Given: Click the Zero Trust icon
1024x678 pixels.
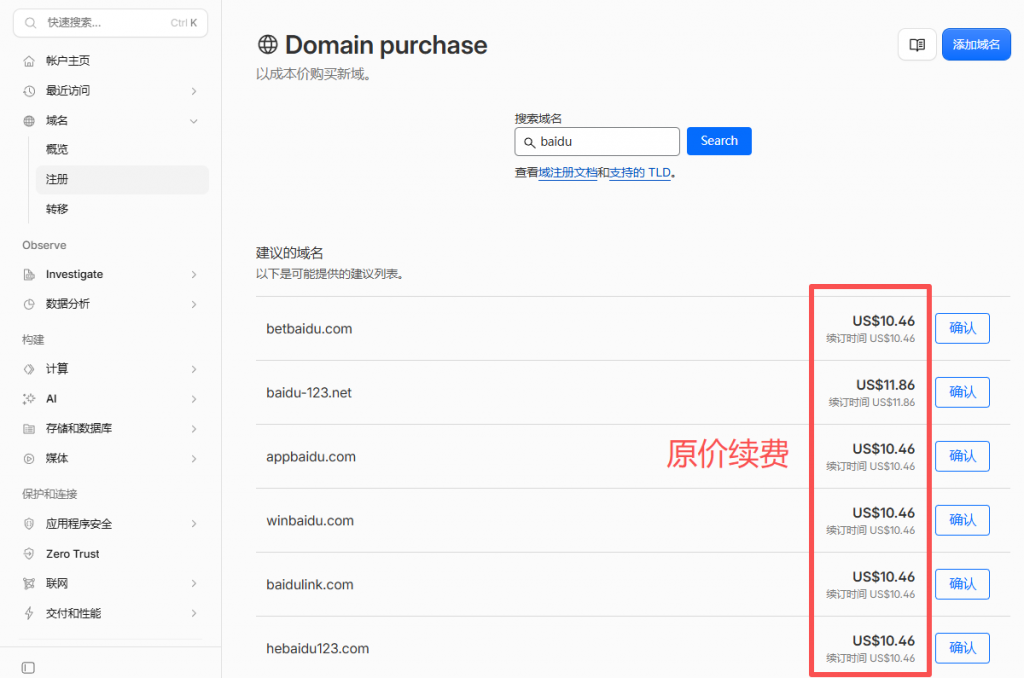Looking at the screenshot, I should coord(29,554).
